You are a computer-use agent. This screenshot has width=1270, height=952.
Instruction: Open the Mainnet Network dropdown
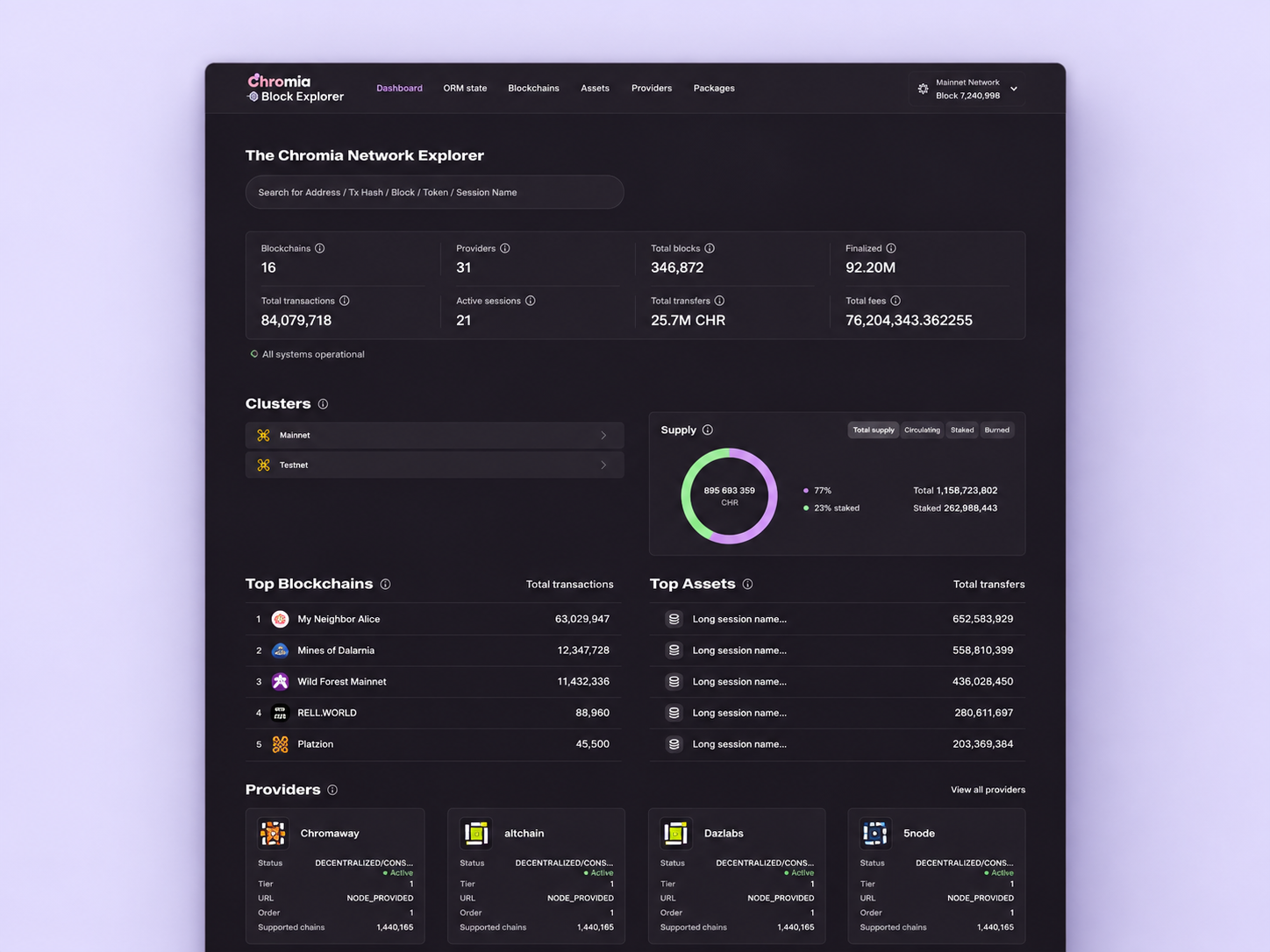[967, 89]
